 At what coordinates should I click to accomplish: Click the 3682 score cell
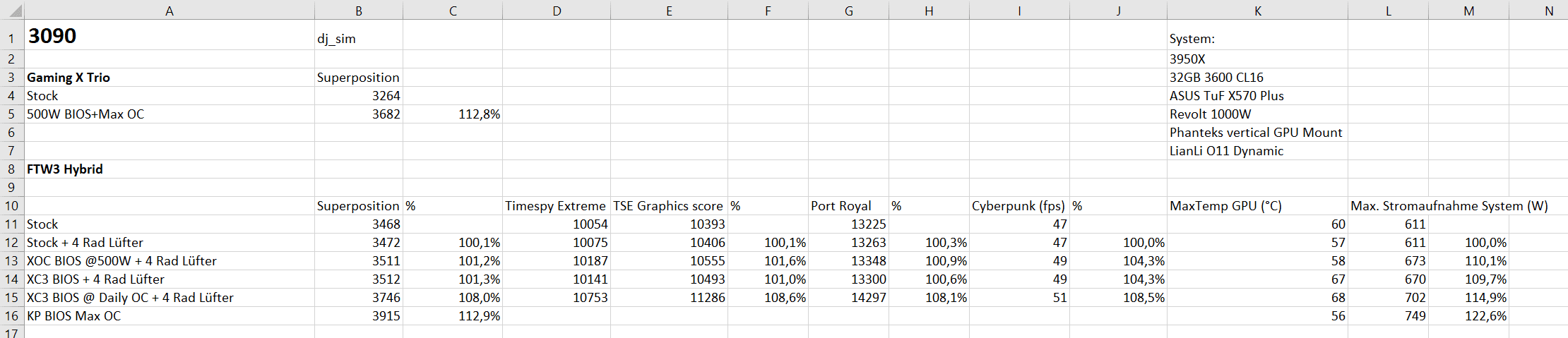point(359,114)
